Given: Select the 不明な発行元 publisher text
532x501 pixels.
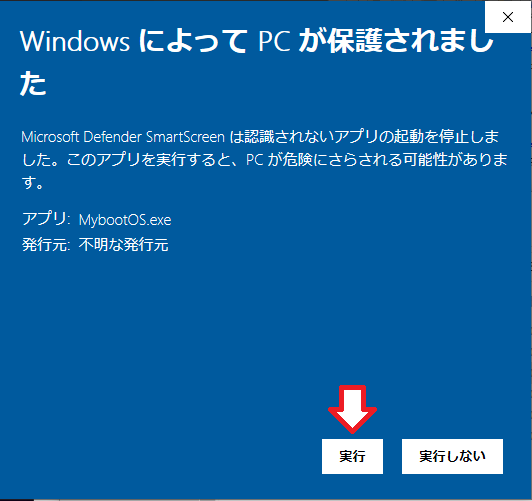Looking at the screenshot, I should pyautogui.click(x=124, y=245).
